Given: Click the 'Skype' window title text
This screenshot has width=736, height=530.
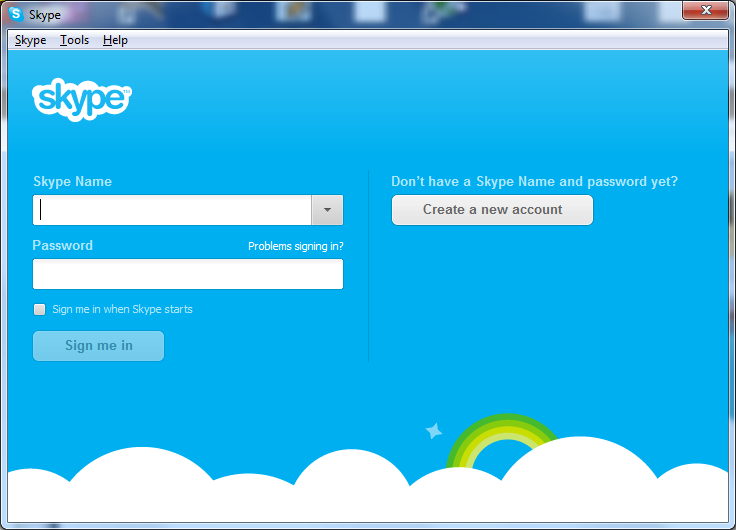Looking at the screenshot, I should 45,15.
